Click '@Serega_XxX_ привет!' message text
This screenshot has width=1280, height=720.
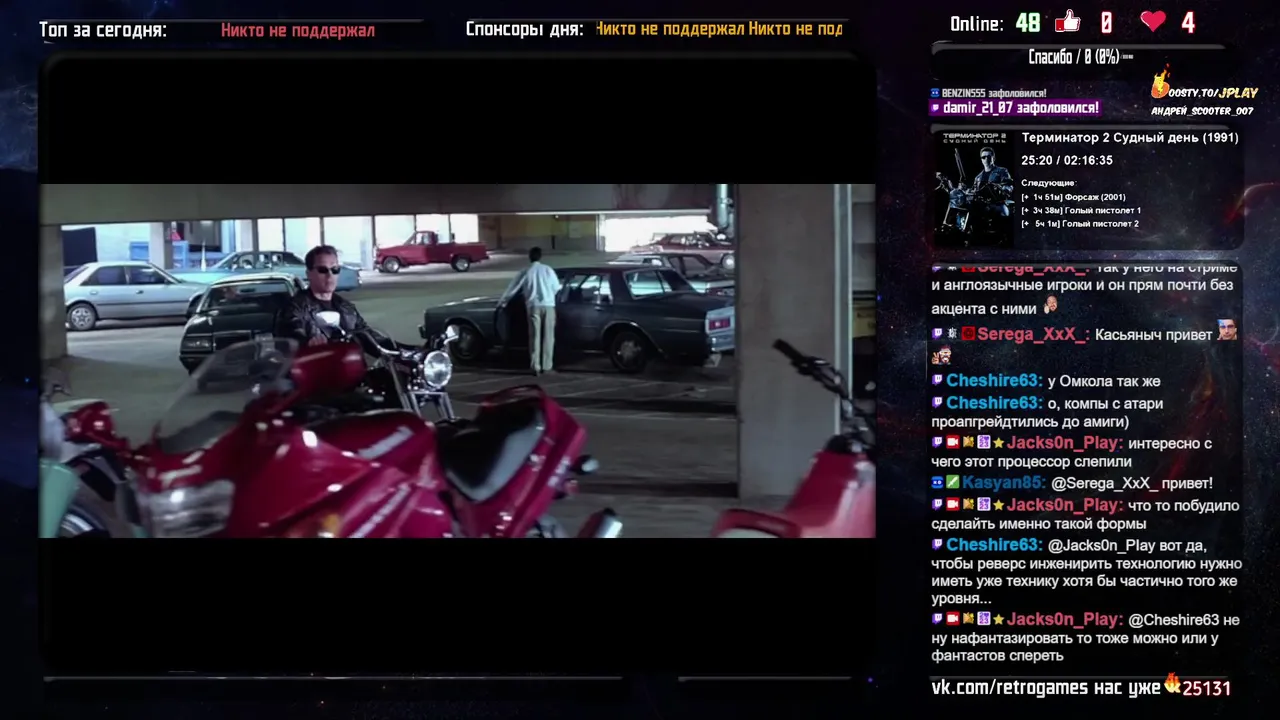point(1132,483)
